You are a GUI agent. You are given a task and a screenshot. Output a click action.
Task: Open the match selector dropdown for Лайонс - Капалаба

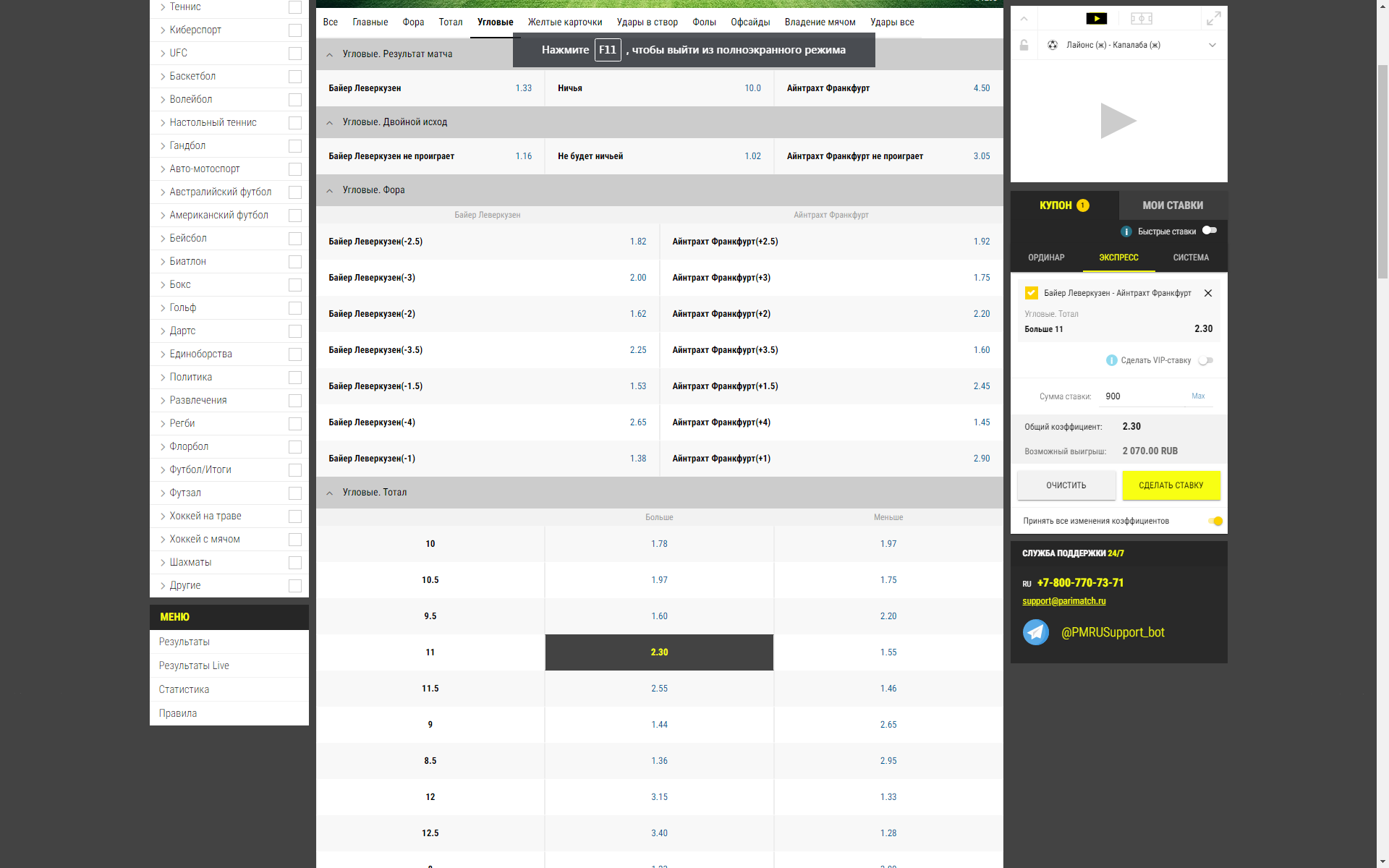tap(1212, 45)
